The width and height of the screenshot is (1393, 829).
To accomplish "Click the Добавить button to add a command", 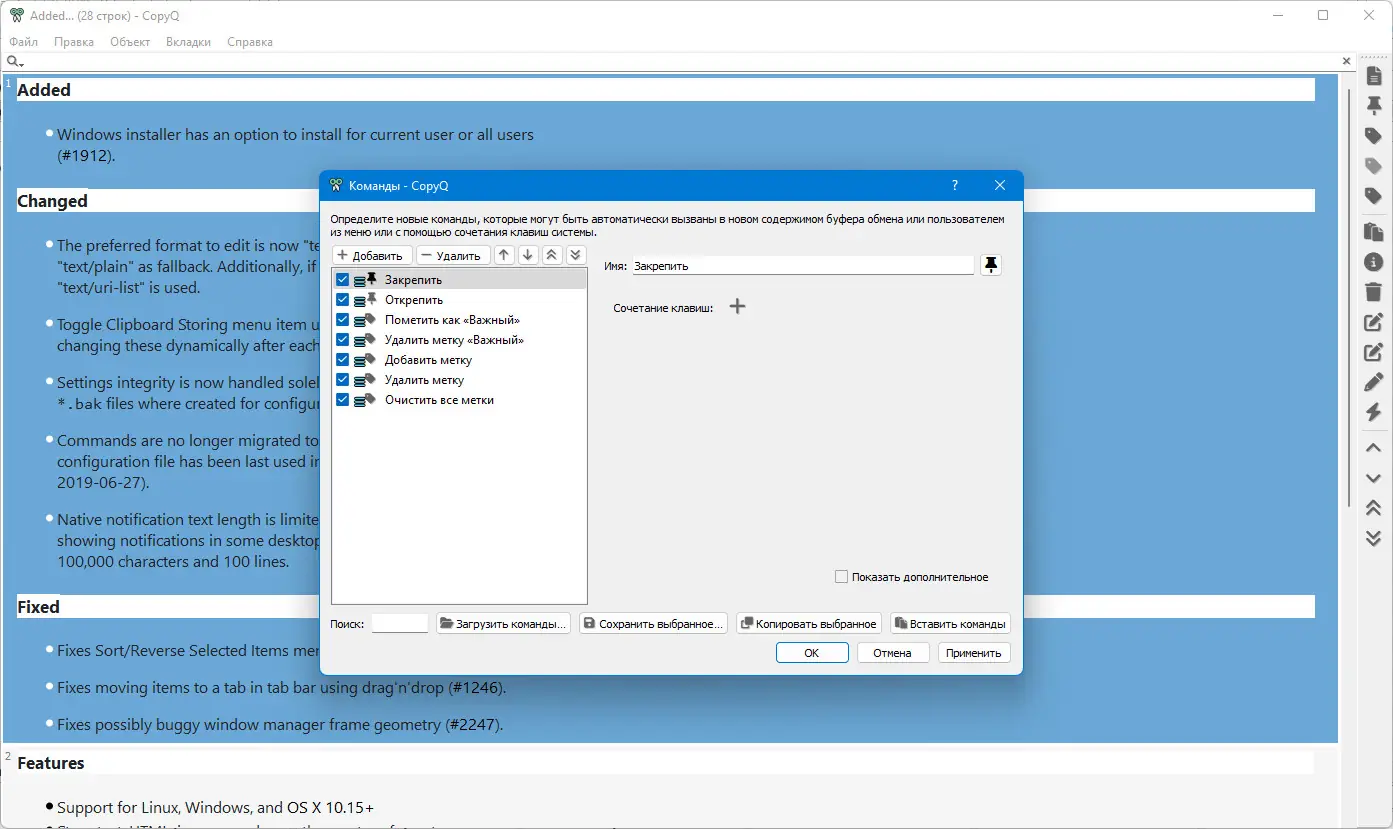I will coord(371,255).
